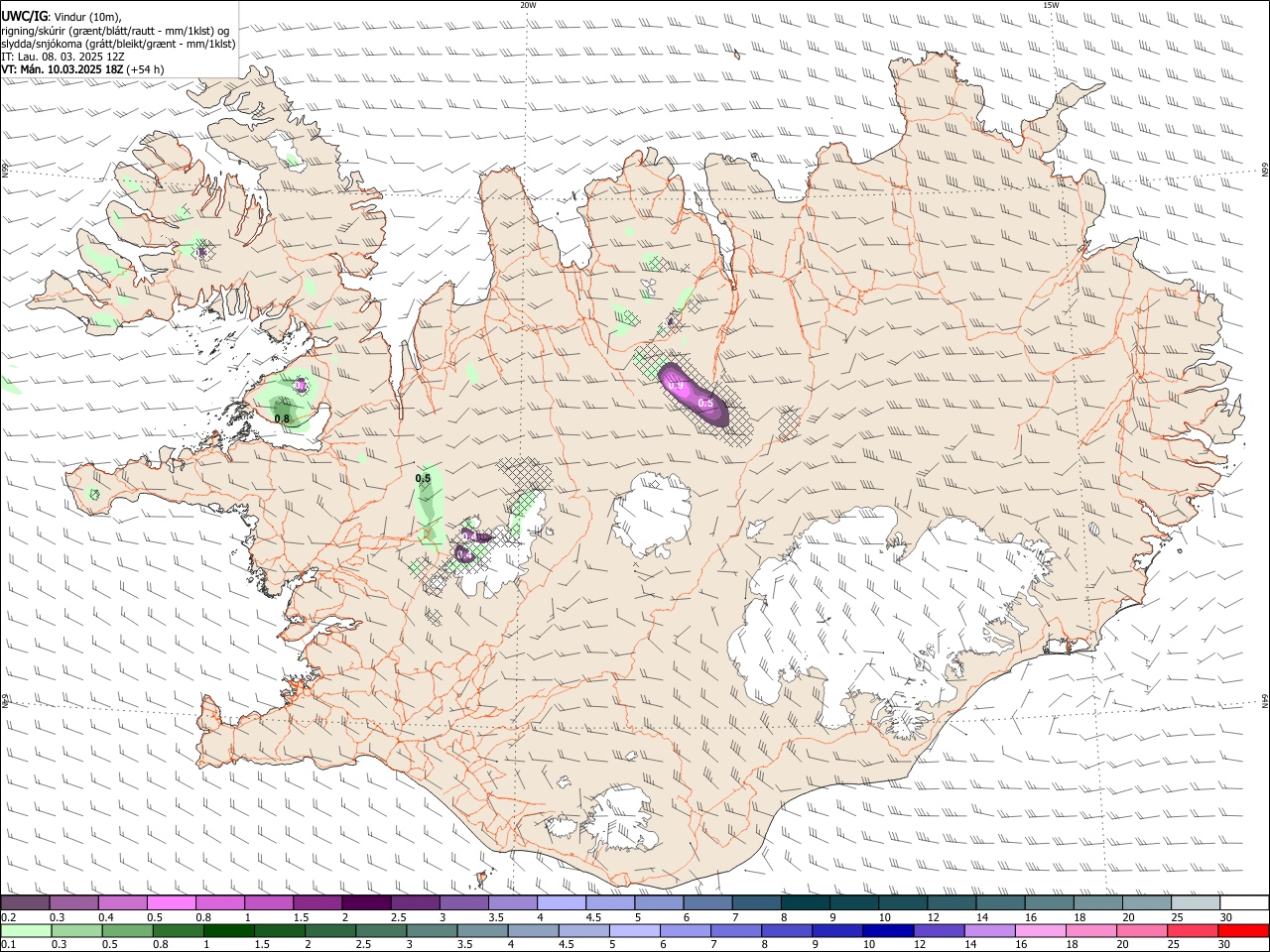
Task: Choose the rain legend swatch labeled 1.5
Action: coord(279,930)
